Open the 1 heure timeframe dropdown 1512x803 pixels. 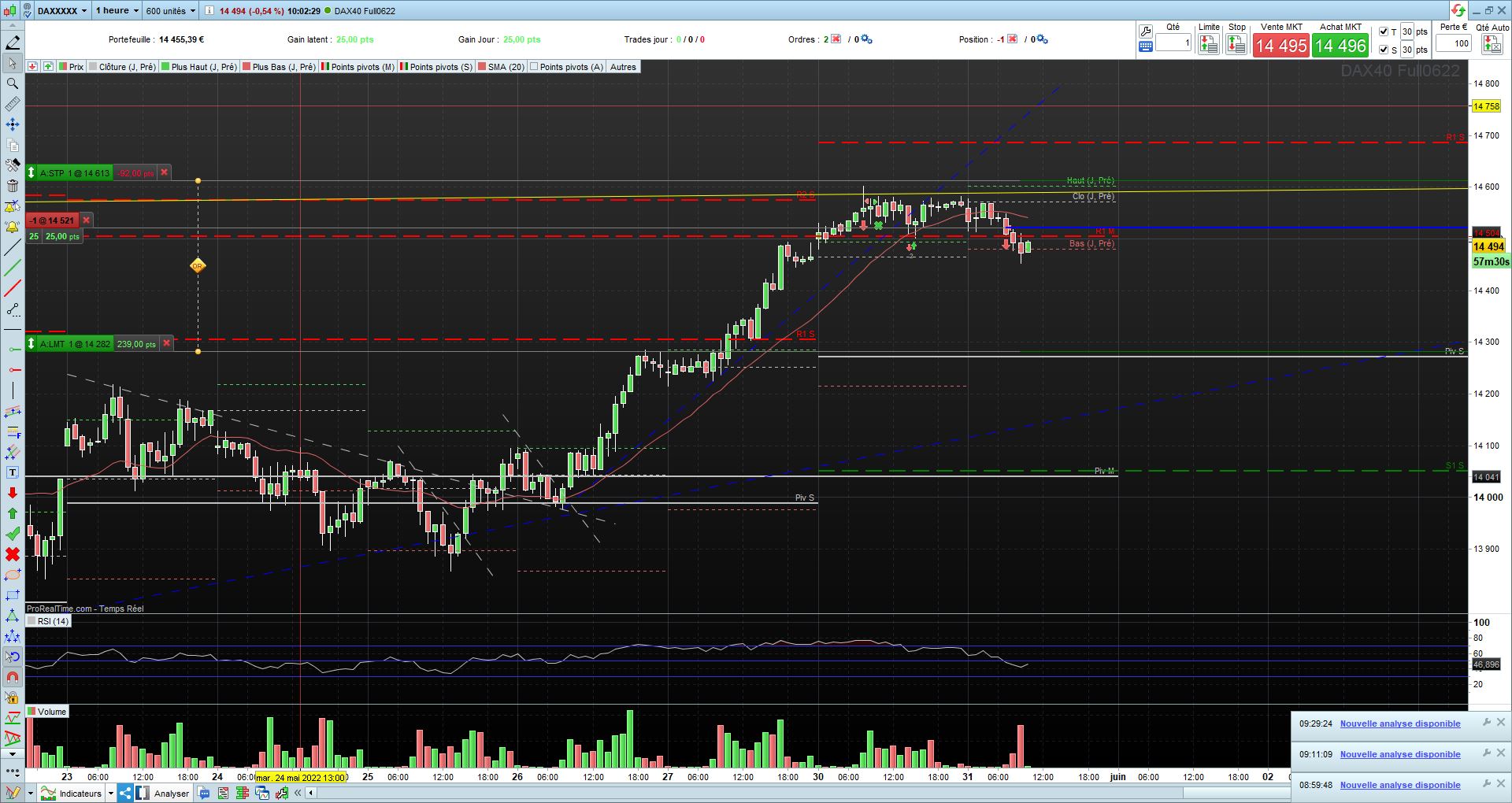point(117,10)
